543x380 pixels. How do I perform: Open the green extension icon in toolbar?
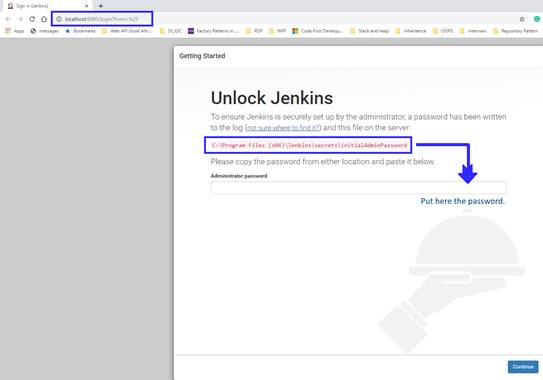[x=537, y=19]
